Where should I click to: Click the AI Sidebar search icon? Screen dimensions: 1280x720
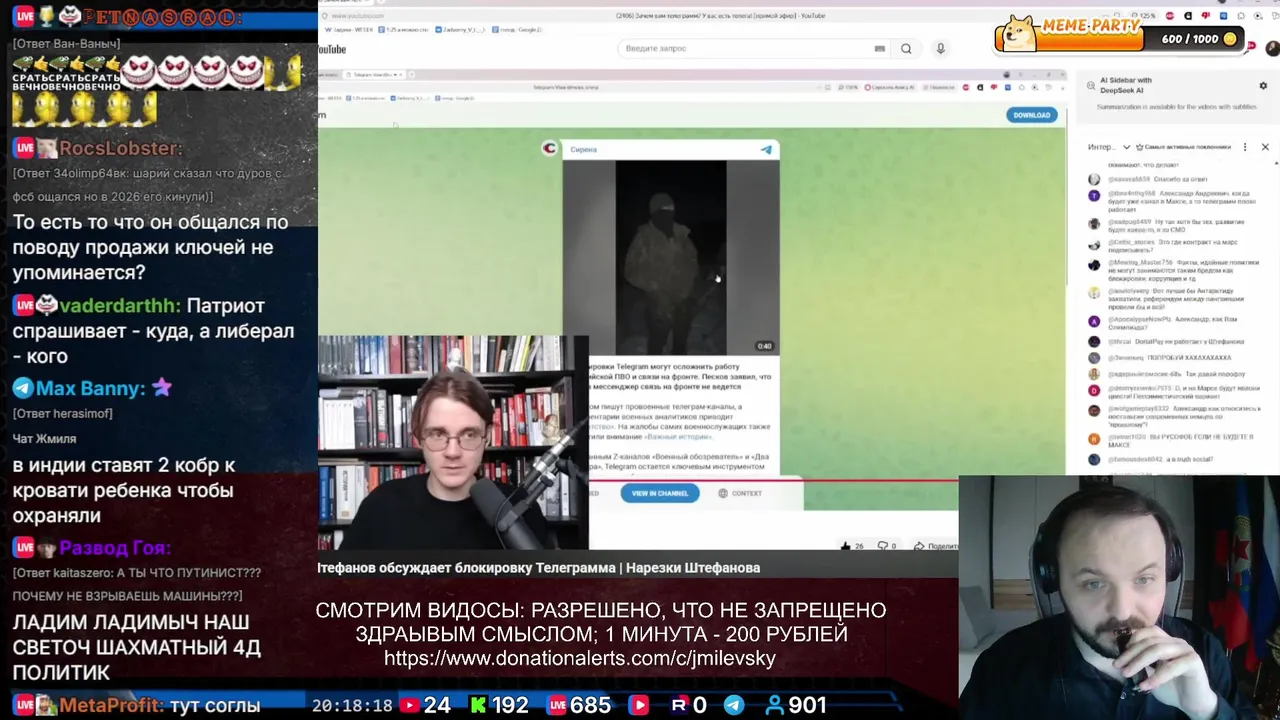point(1090,86)
